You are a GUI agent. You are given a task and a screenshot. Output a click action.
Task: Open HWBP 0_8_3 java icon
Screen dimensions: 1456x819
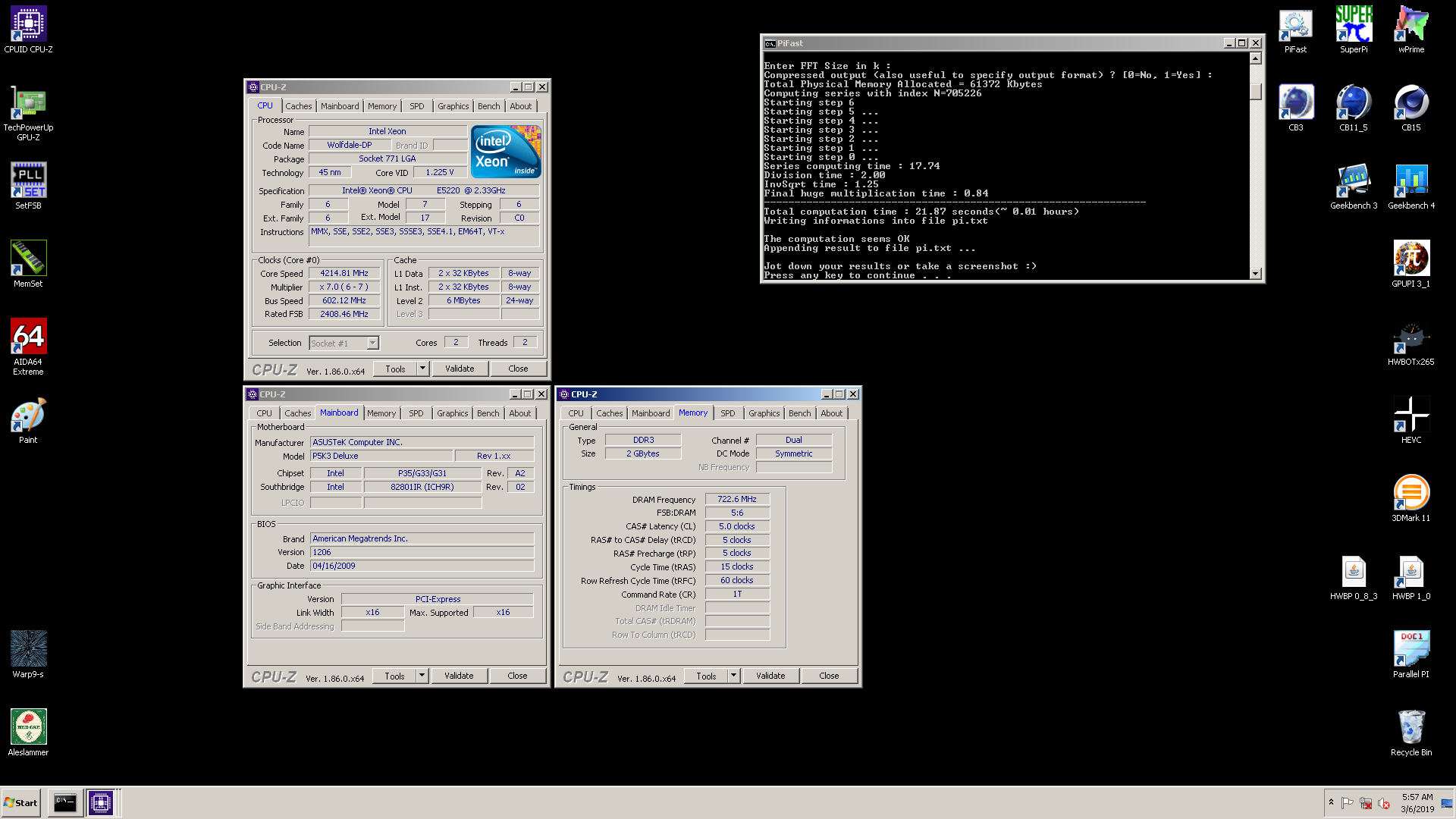[x=1354, y=577]
